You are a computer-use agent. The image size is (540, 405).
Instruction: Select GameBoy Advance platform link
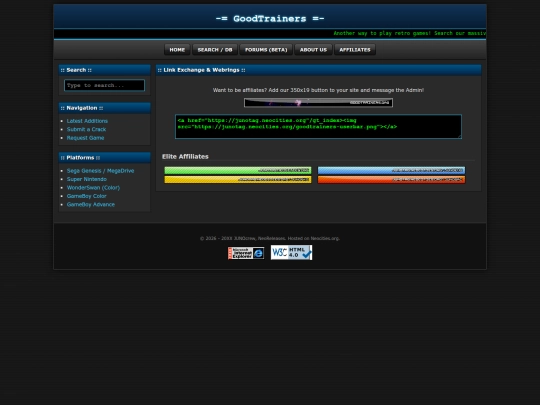[x=91, y=204]
